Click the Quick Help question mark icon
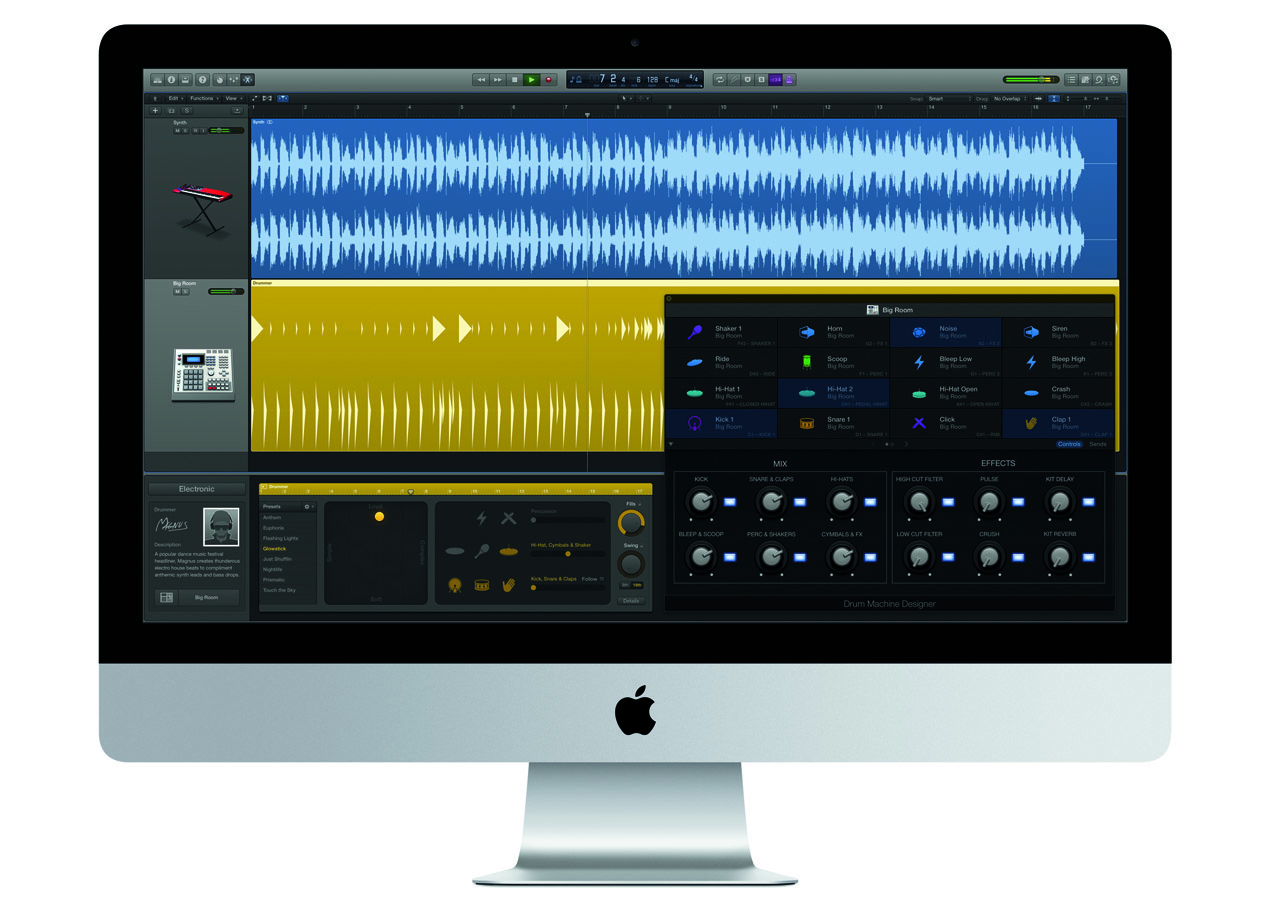 pos(202,79)
